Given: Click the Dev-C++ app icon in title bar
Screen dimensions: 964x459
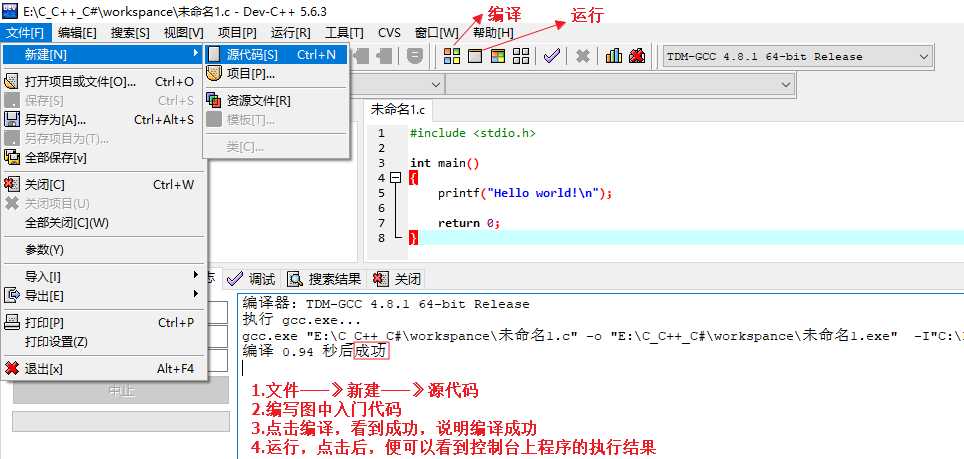Looking at the screenshot, I should click(x=10, y=10).
